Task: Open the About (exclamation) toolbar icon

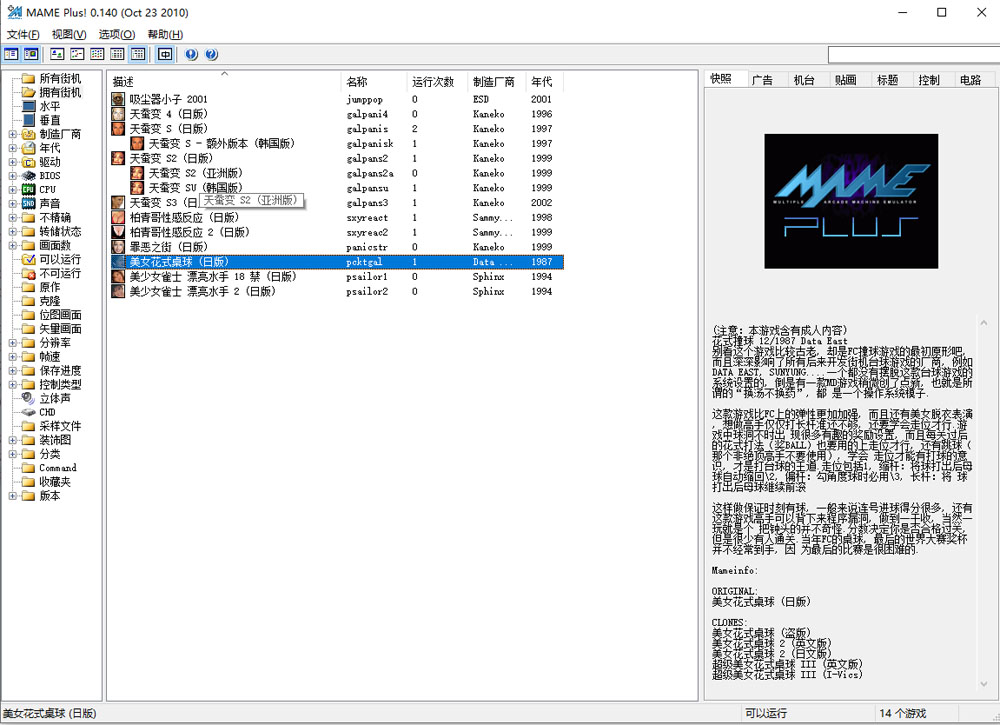Action: coord(191,54)
